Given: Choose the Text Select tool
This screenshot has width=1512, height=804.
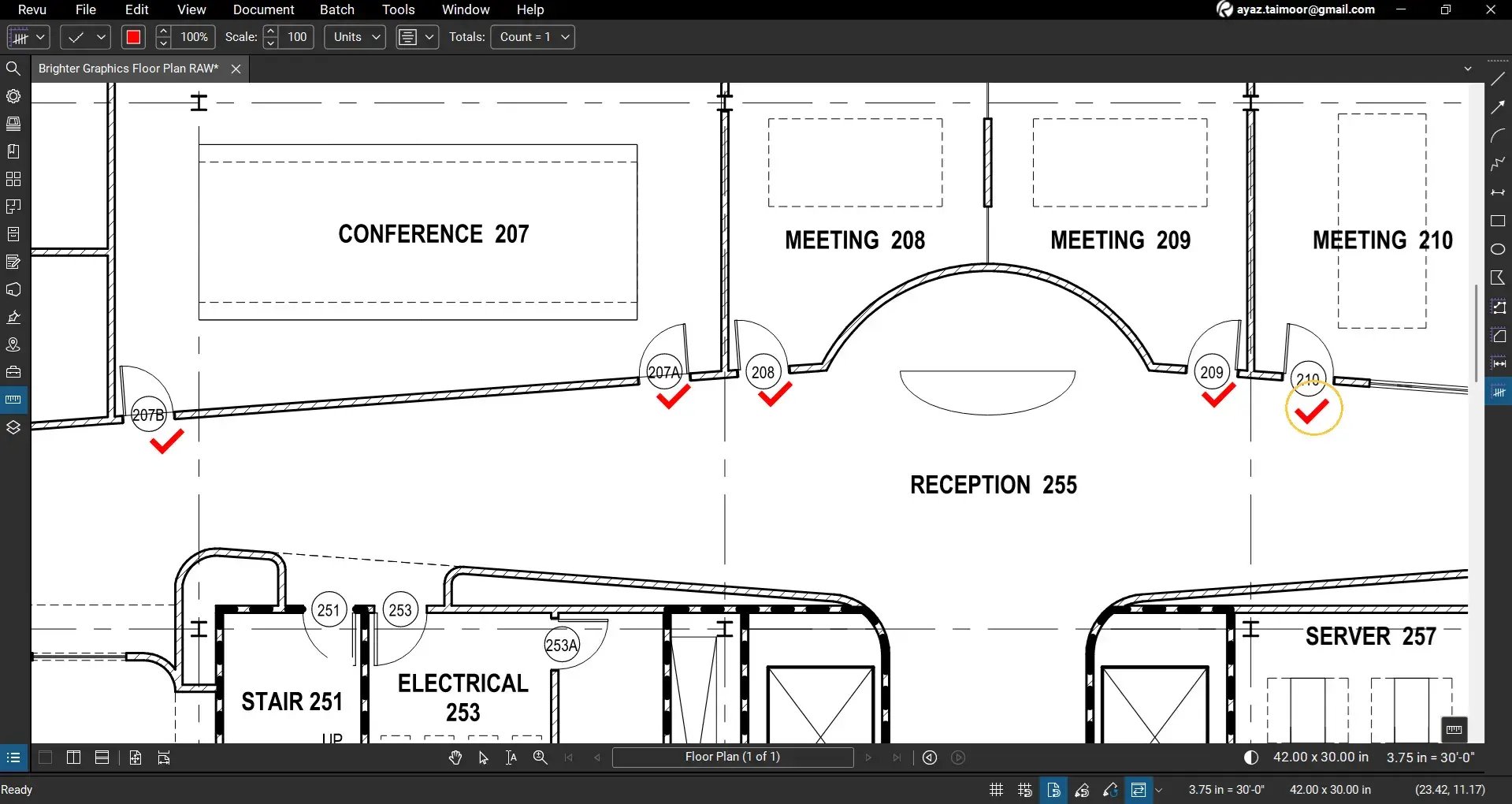Looking at the screenshot, I should tap(511, 757).
